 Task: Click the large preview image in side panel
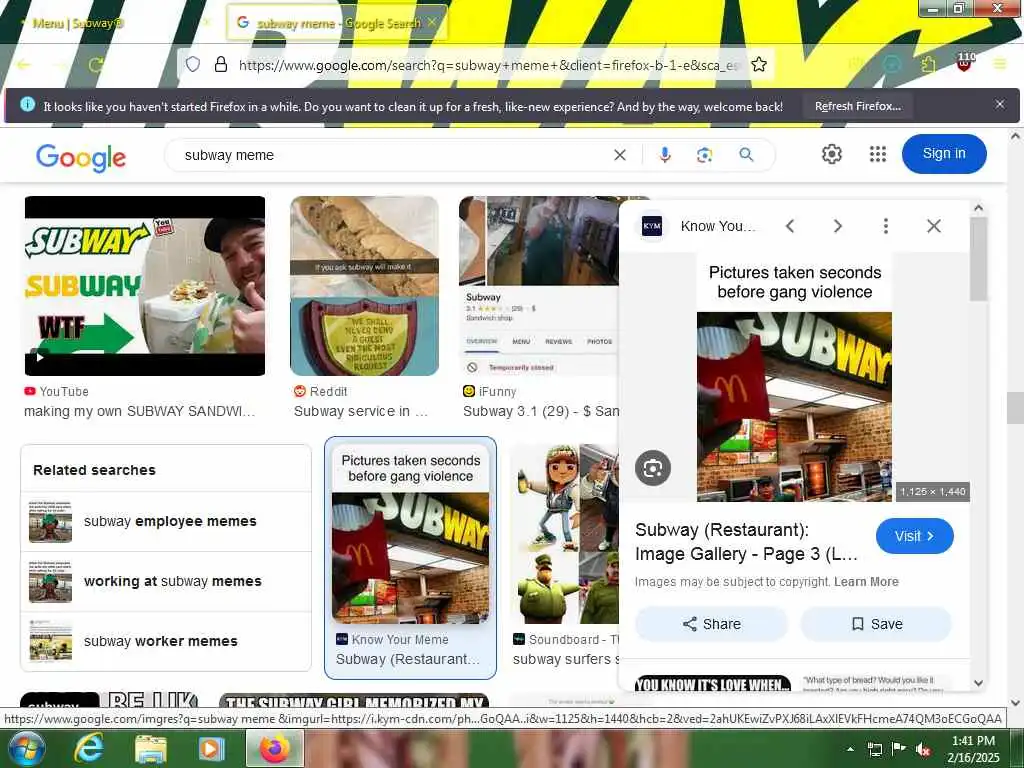[794, 379]
